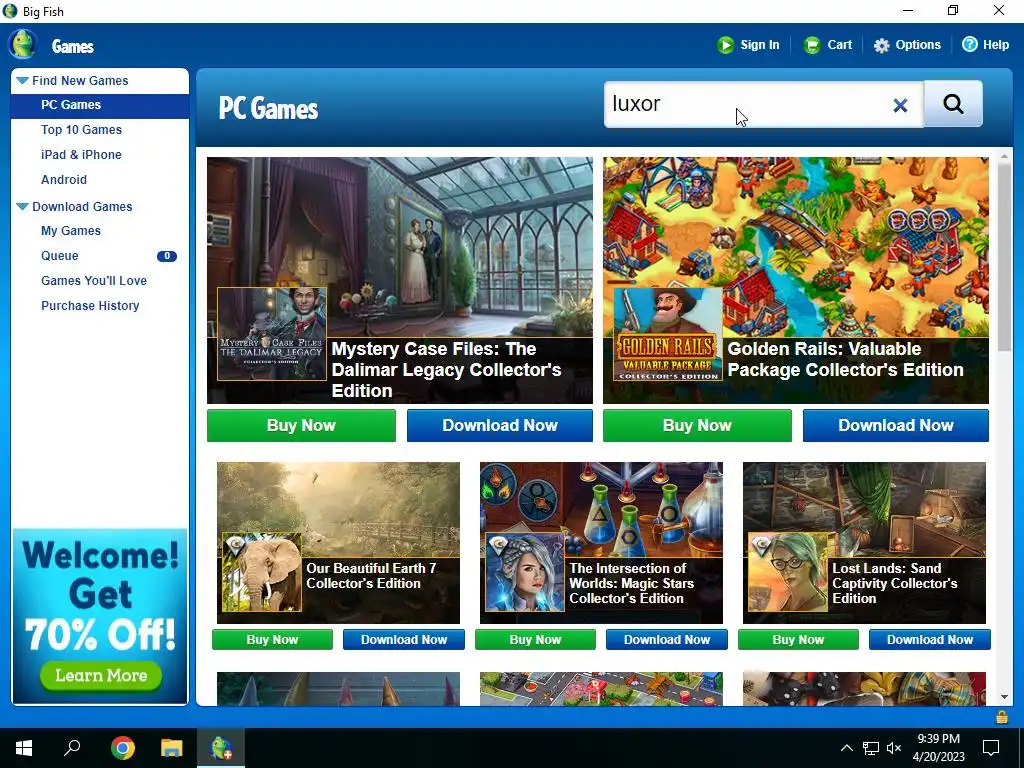Open Games You'll Love
This screenshot has width=1024, height=768.
tap(93, 281)
